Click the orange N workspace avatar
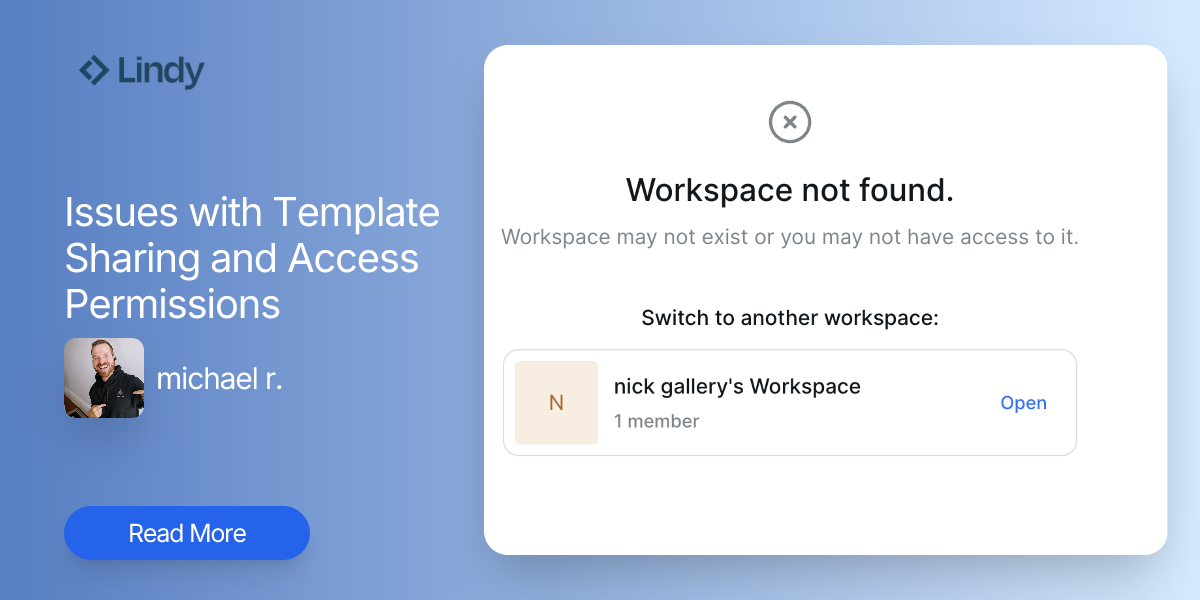Viewport: 1200px width, 600px height. coord(556,402)
